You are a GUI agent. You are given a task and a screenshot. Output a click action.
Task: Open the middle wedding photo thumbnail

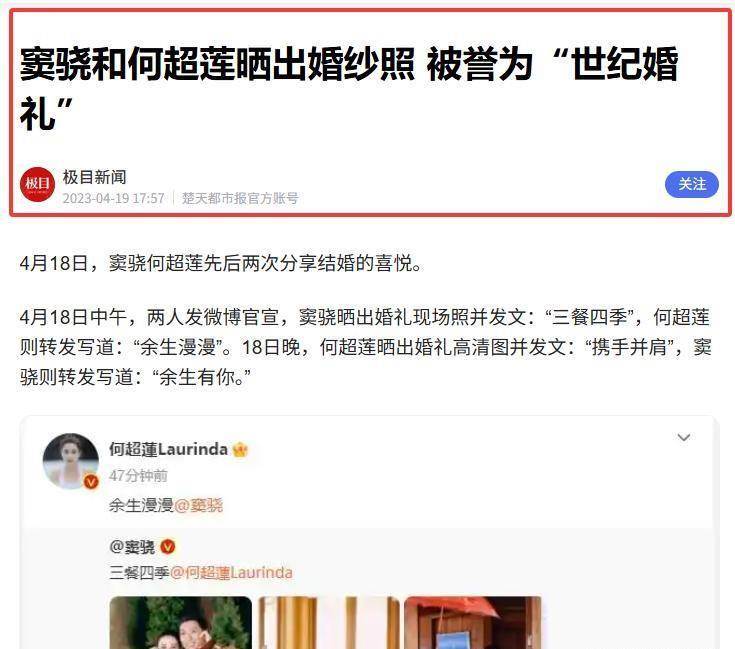click(x=329, y=622)
